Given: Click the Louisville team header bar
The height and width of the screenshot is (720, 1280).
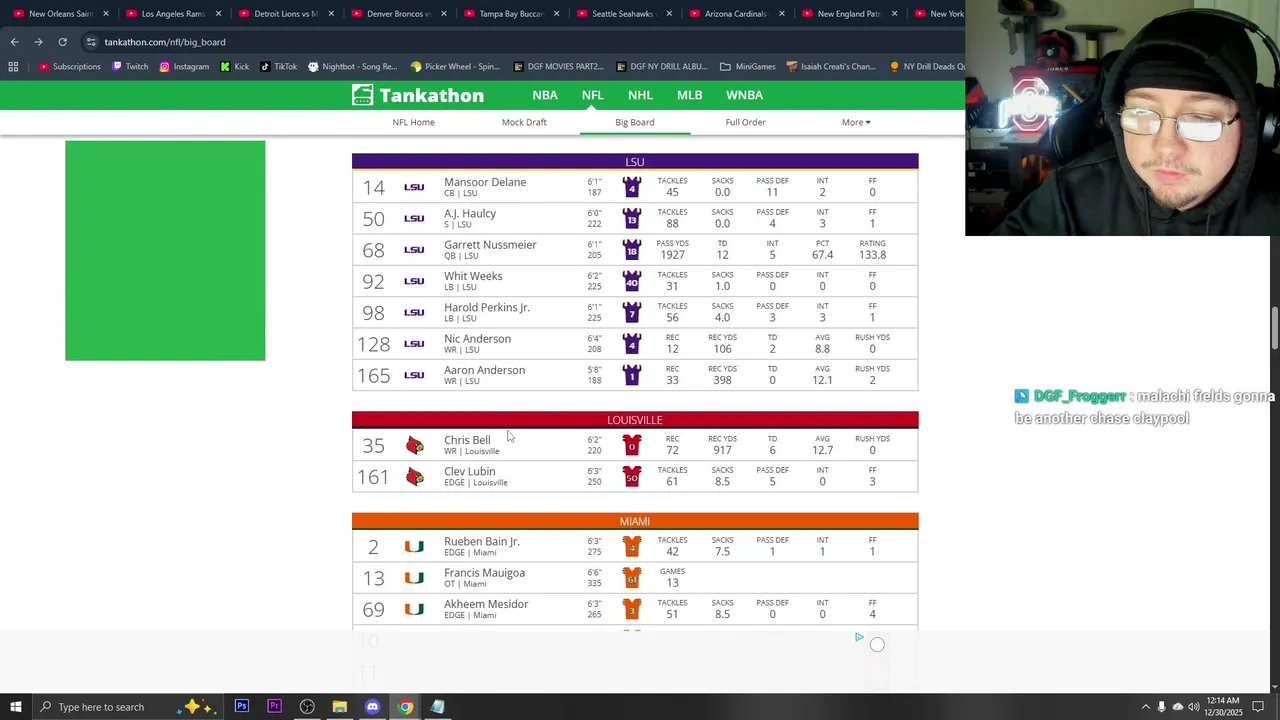Looking at the screenshot, I should (635, 420).
